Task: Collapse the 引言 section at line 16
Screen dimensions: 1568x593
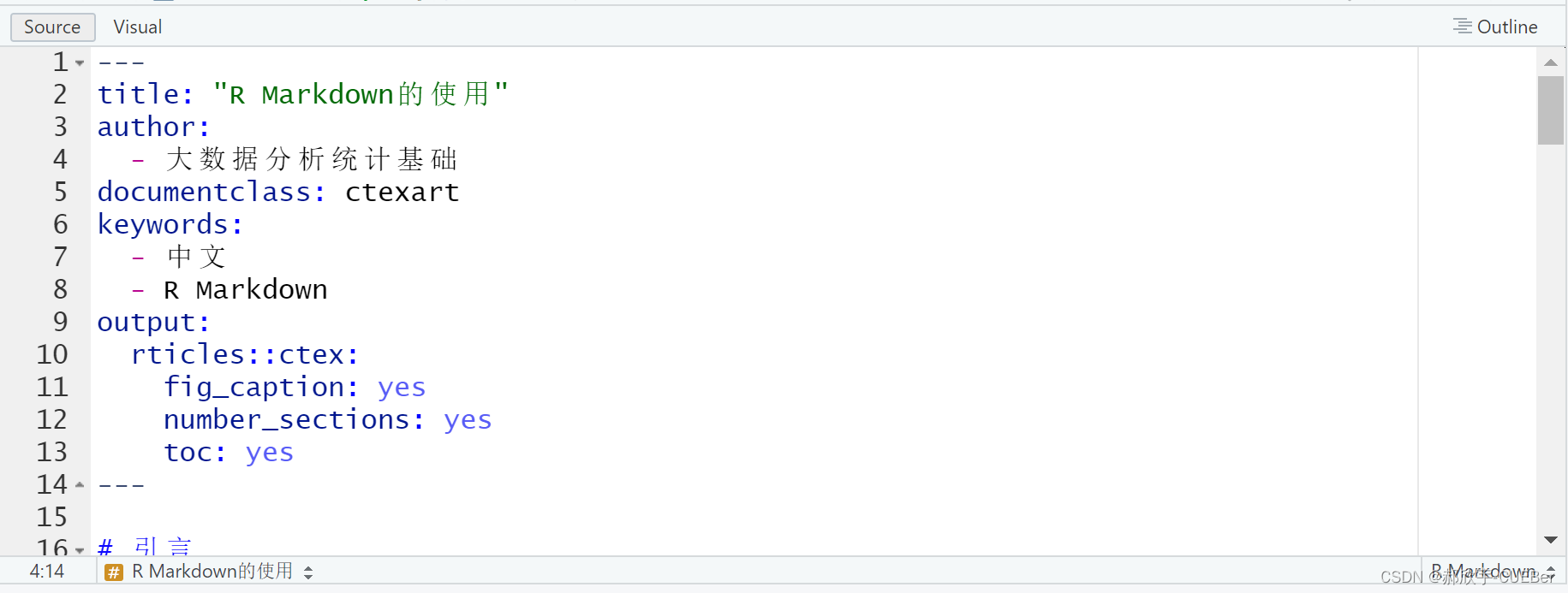Action: click(x=80, y=546)
